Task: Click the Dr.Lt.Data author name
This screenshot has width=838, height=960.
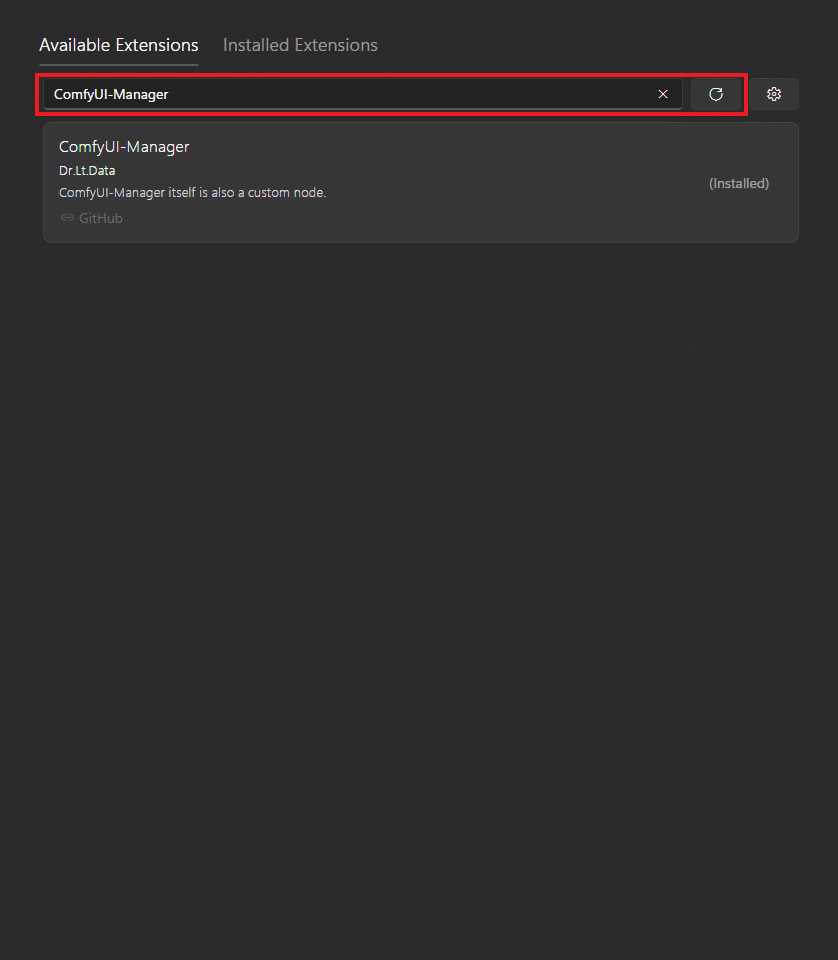Action: (87, 171)
